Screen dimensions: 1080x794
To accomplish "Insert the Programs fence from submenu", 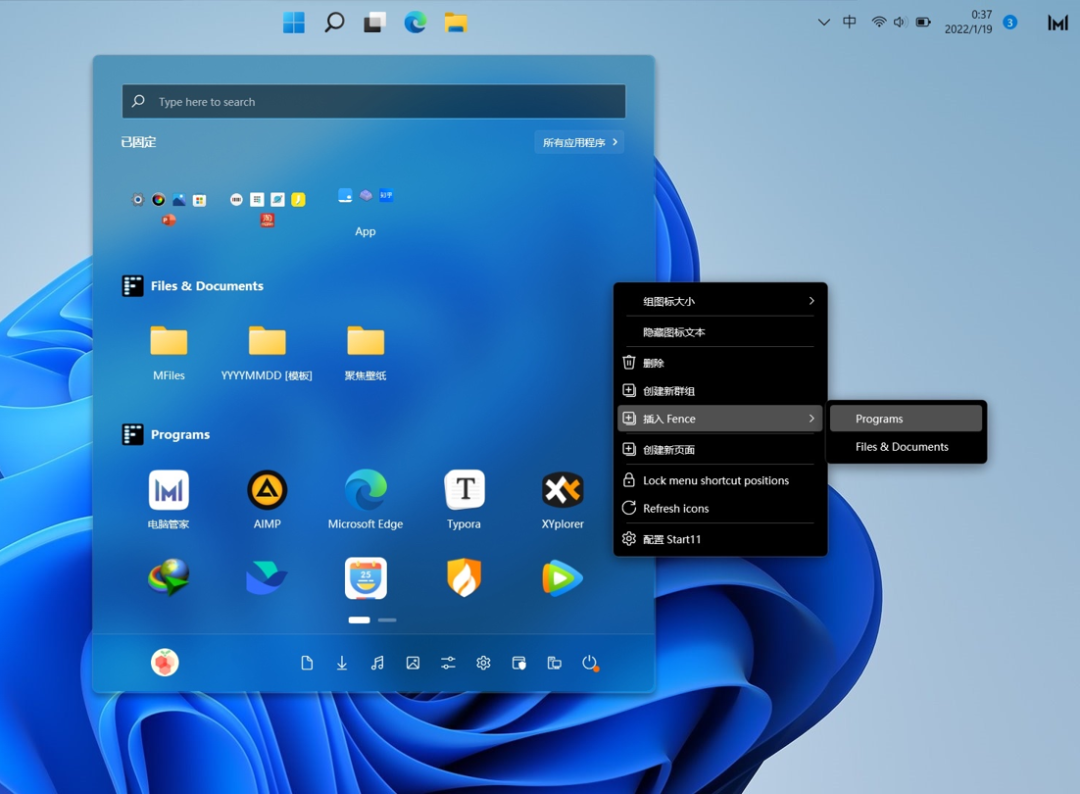I will 906,419.
